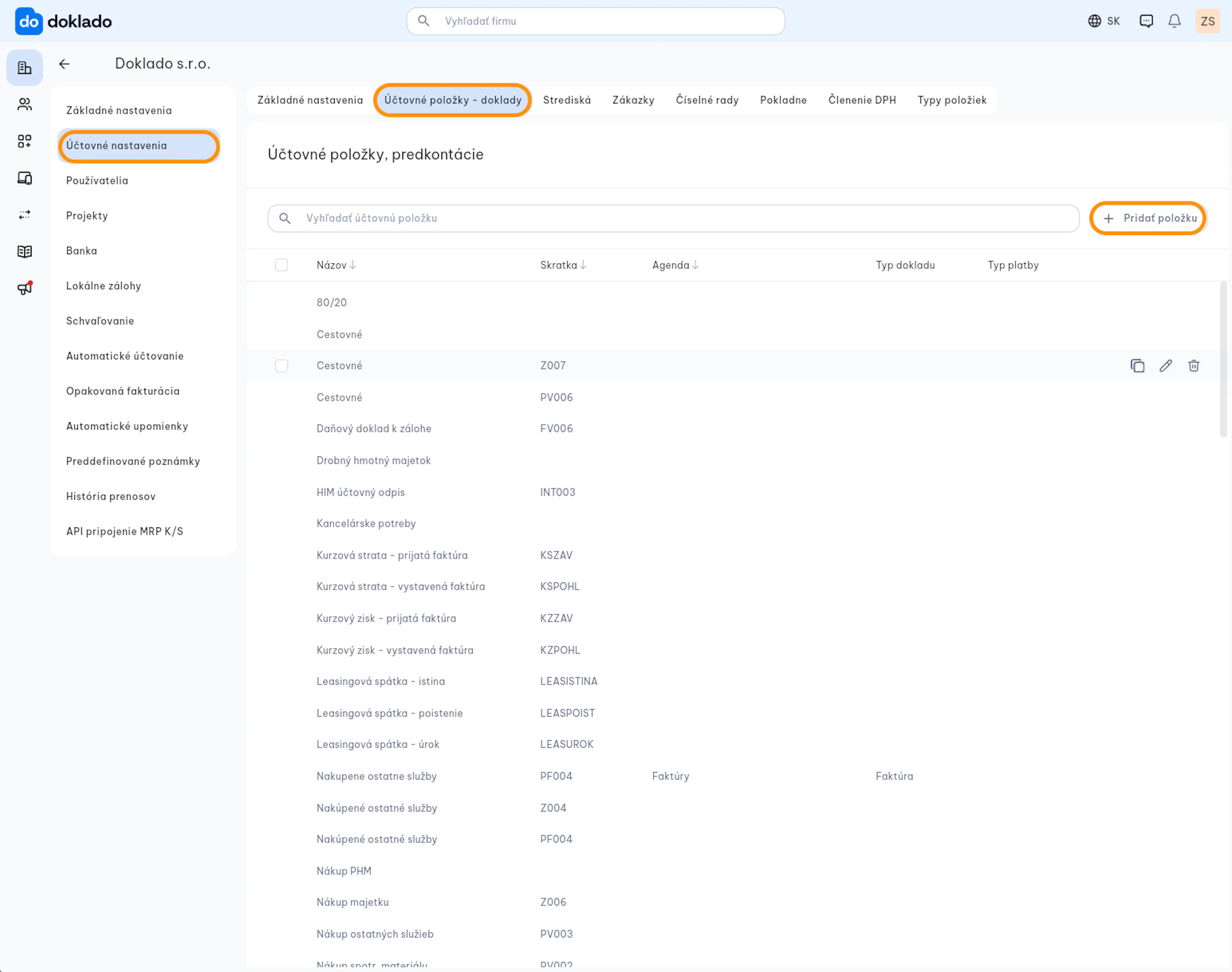Open Preddefinované poznámky in side menu

139,462
